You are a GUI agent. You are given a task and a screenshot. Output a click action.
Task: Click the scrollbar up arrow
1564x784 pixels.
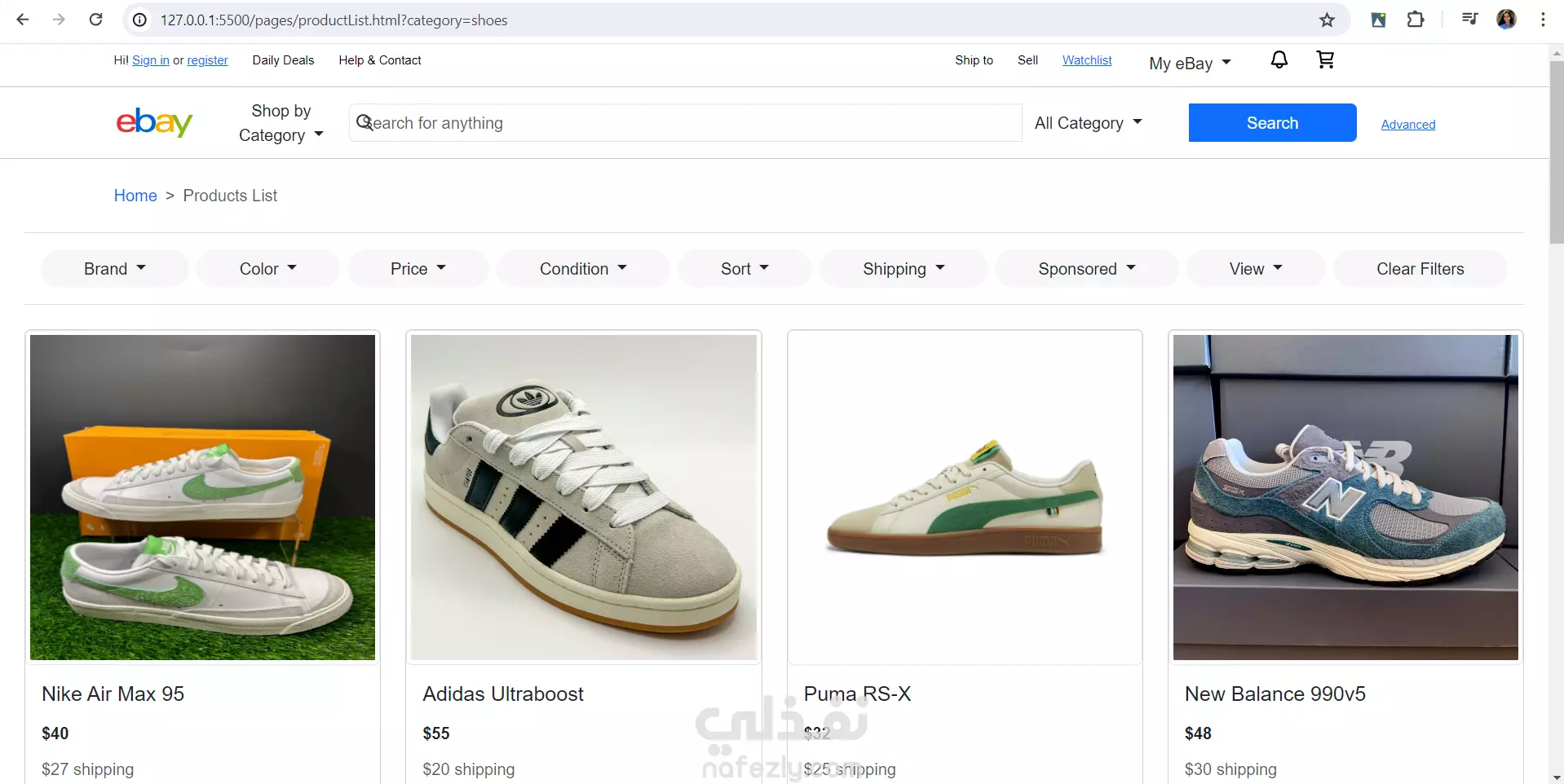[1556, 52]
